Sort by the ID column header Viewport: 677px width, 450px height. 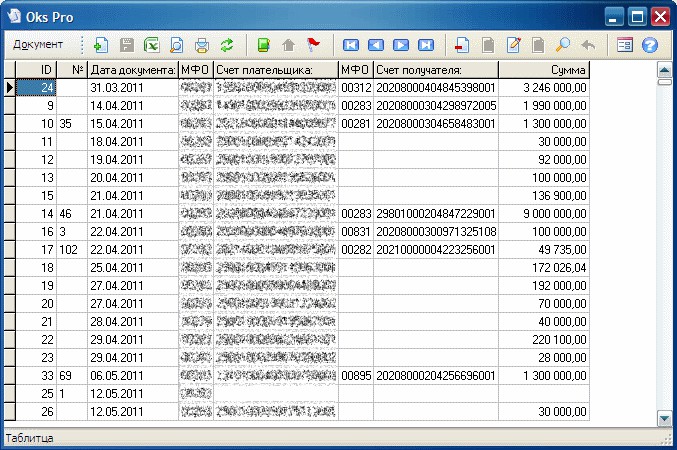[36, 70]
